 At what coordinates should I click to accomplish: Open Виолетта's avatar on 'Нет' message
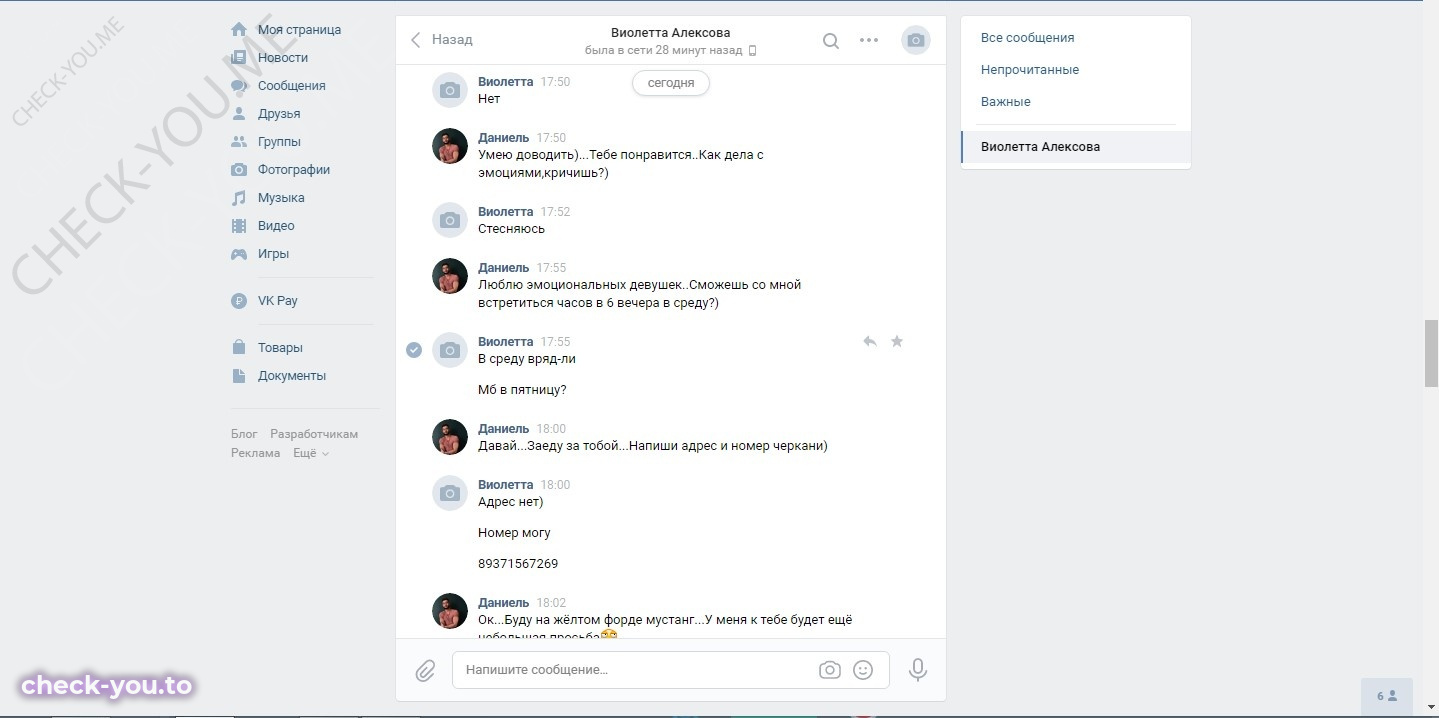coord(450,90)
